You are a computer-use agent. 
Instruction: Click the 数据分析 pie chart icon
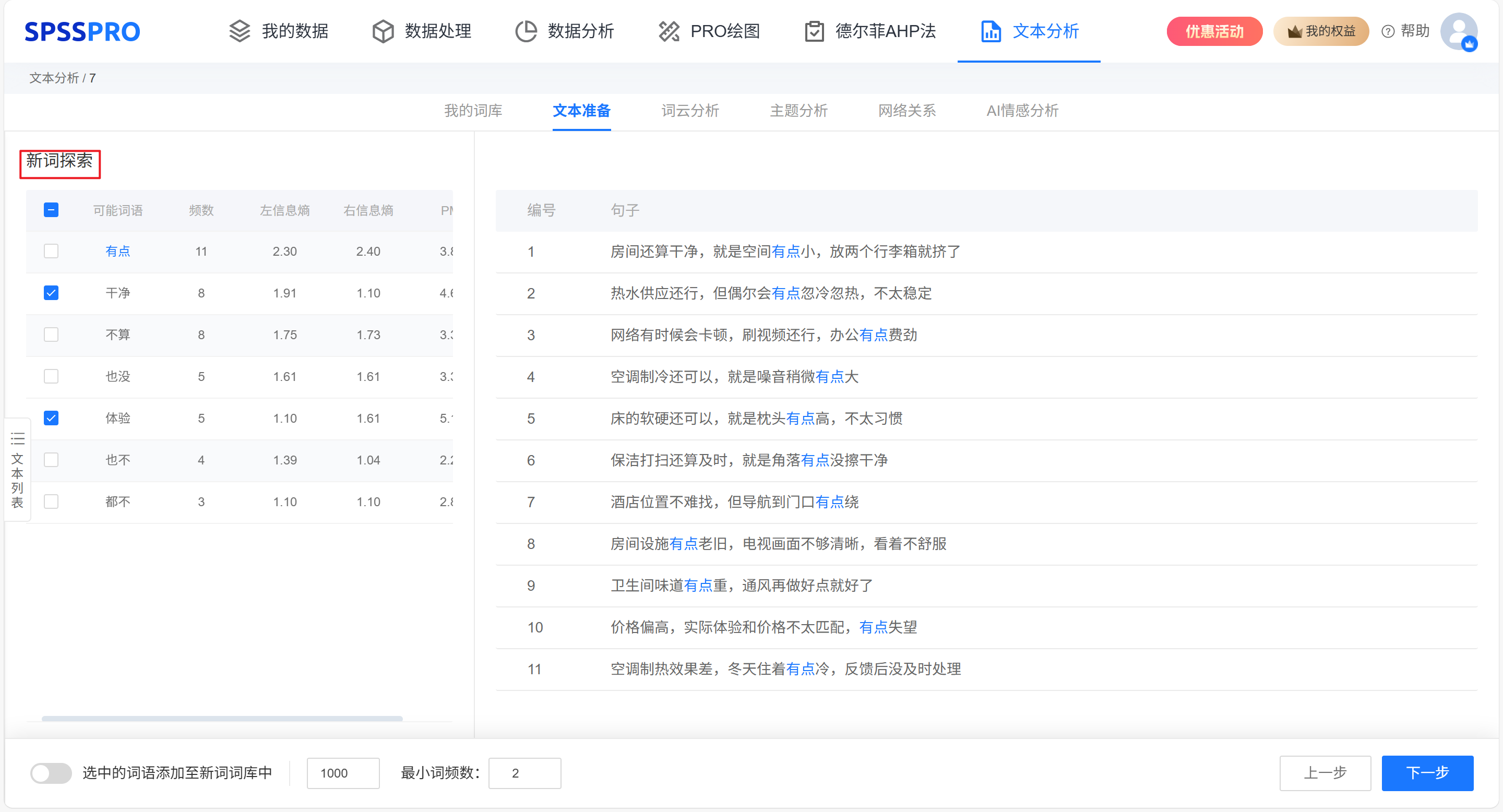(x=526, y=31)
